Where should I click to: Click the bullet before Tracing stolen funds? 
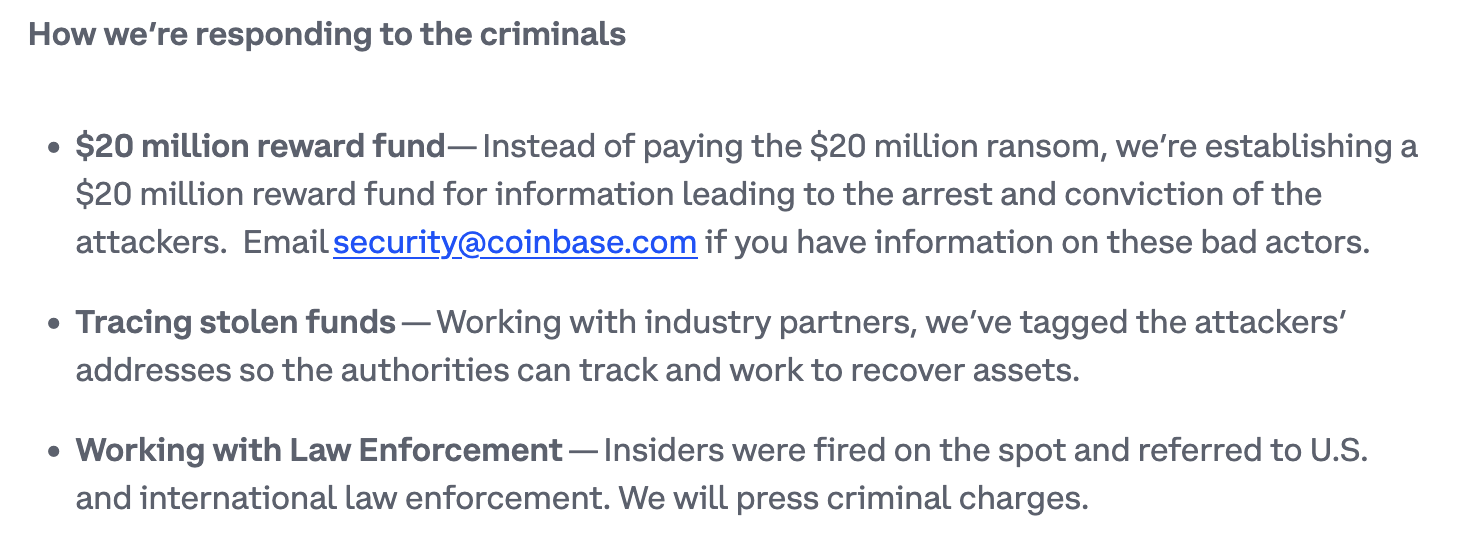click(54, 324)
